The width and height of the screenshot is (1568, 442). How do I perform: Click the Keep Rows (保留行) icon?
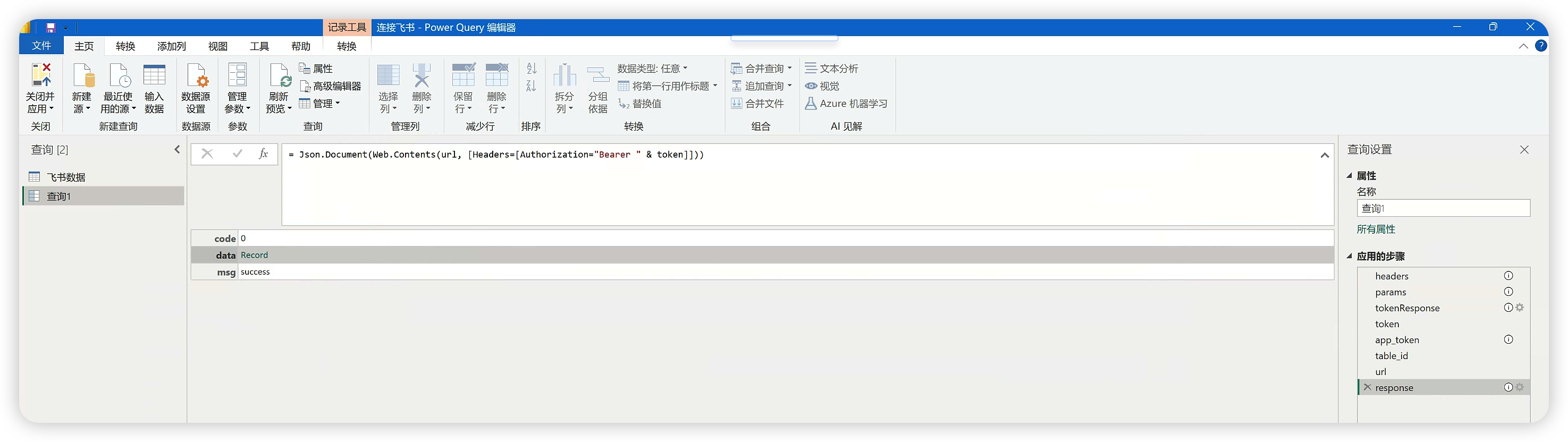click(x=463, y=76)
